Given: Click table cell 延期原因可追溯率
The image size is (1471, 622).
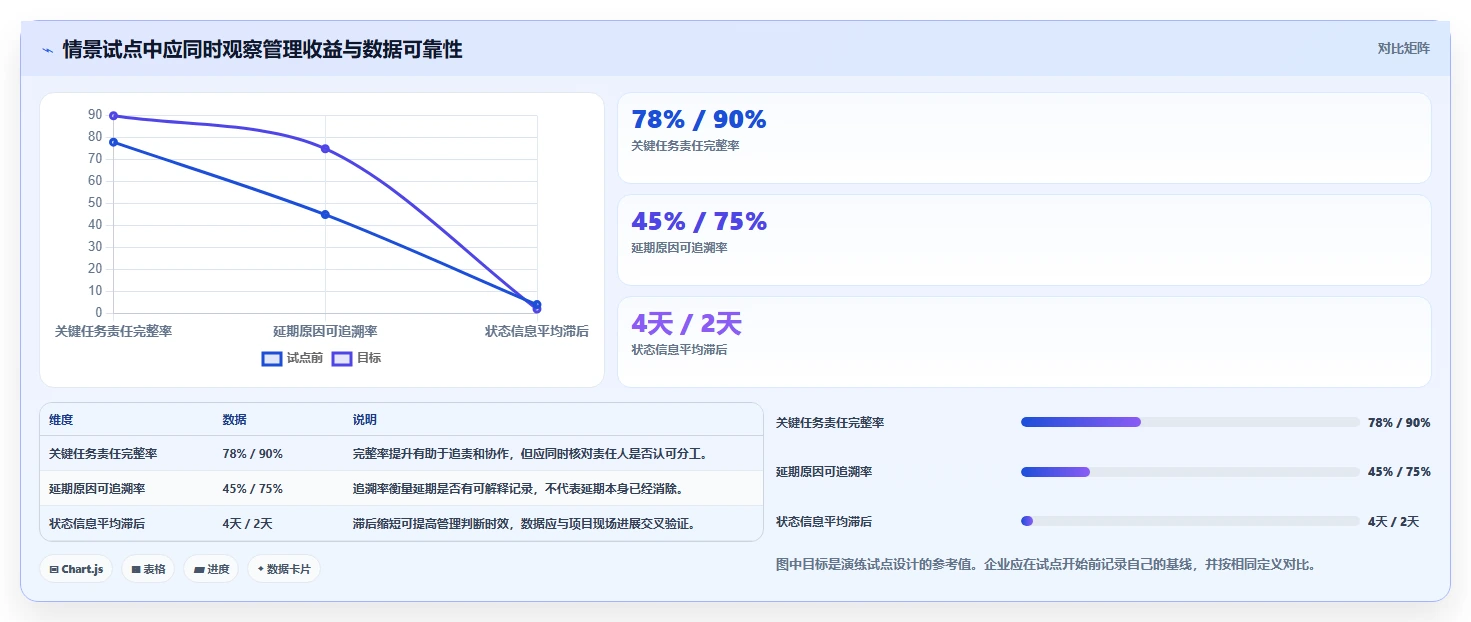Looking at the screenshot, I should pos(97,489).
